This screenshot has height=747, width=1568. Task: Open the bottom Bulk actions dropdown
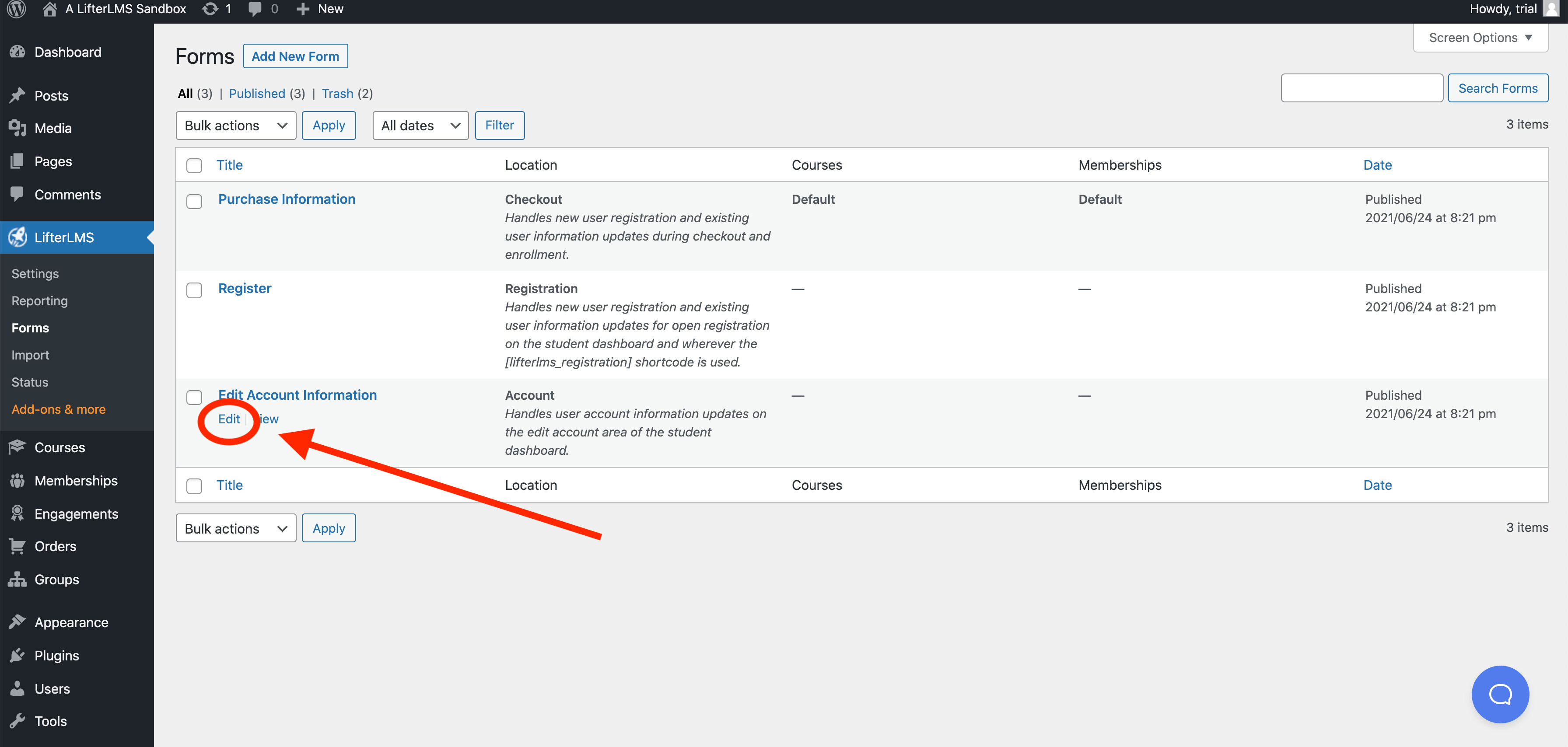coord(235,528)
